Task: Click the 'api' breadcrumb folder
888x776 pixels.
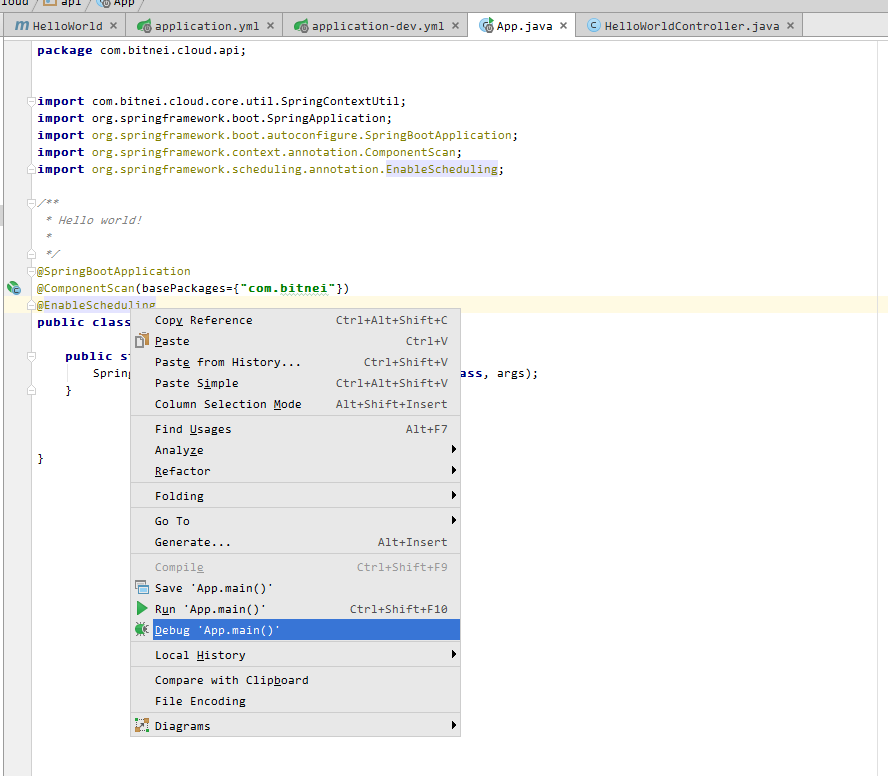Action: coord(63,3)
